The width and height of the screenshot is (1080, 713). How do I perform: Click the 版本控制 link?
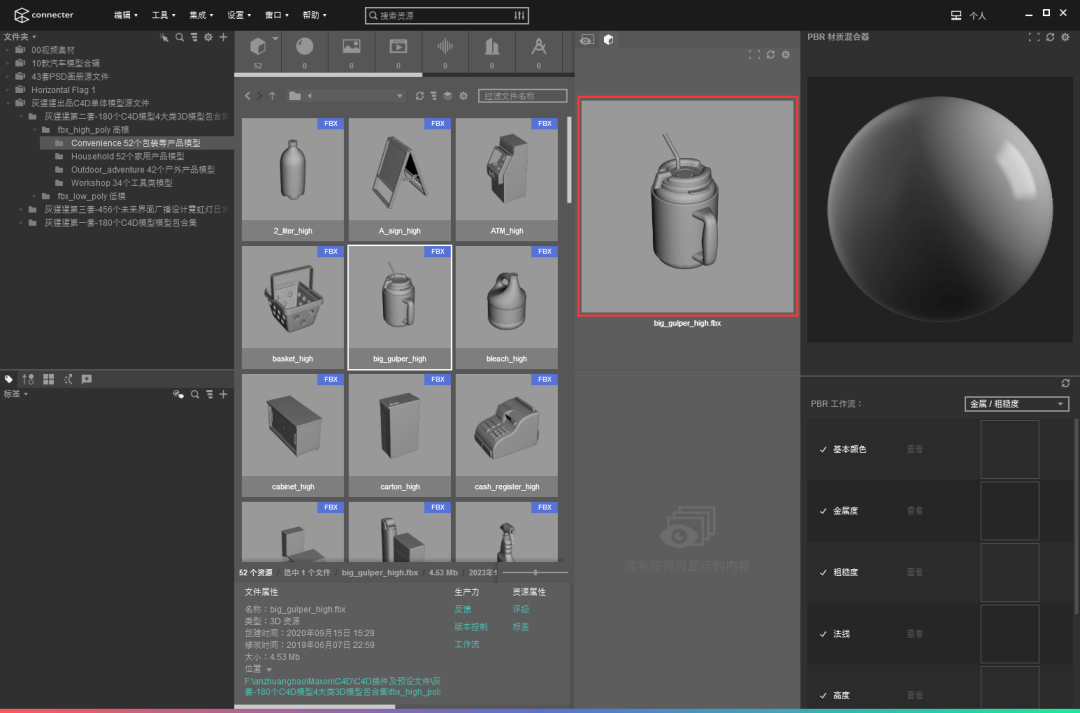pos(470,627)
